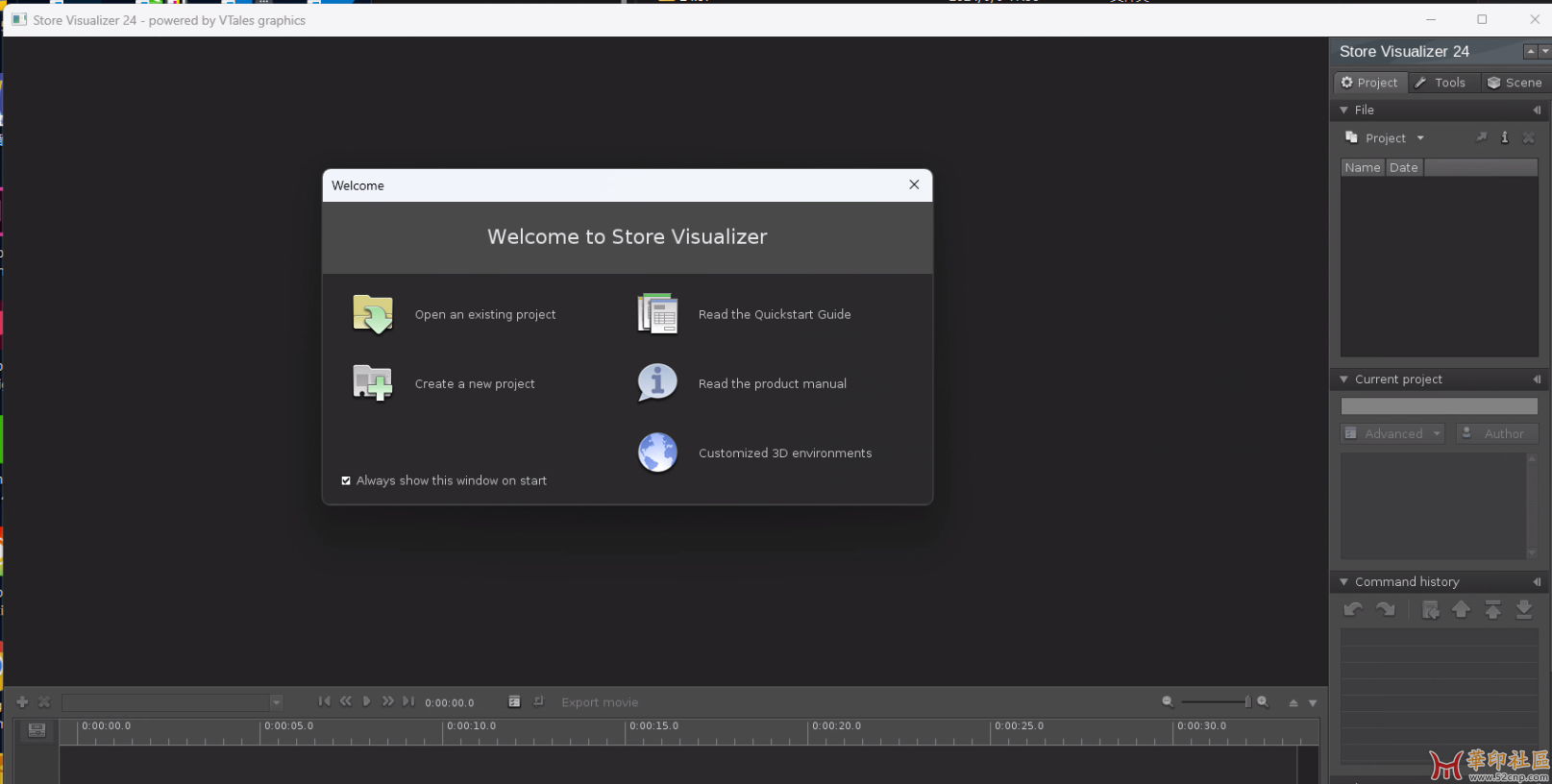Click the Author button
The image size is (1552, 784).
tap(1497, 433)
